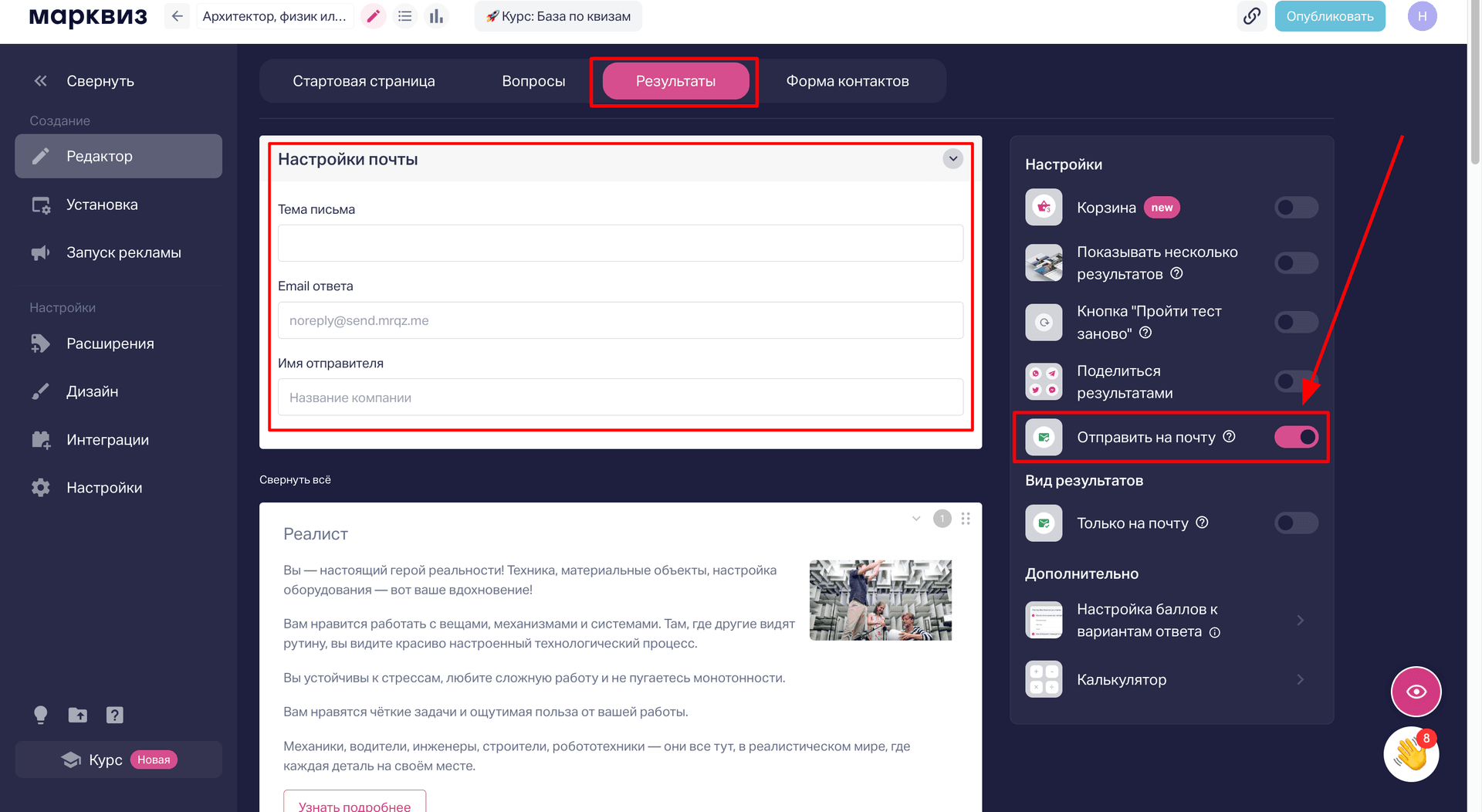This screenshot has height=812, width=1482.
Task: Toggle 'Поделиться результатами' switch
Action: [x=1296, y=381]
